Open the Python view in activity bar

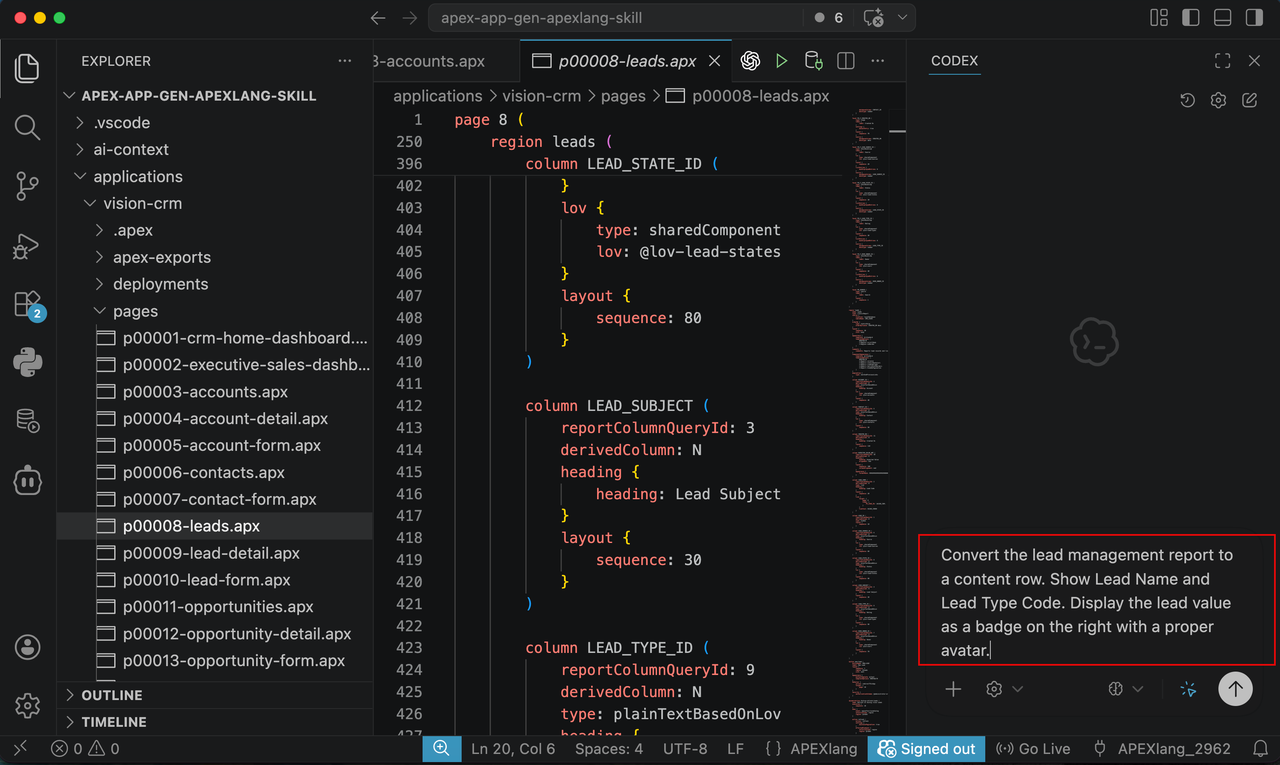click(28, 362)
